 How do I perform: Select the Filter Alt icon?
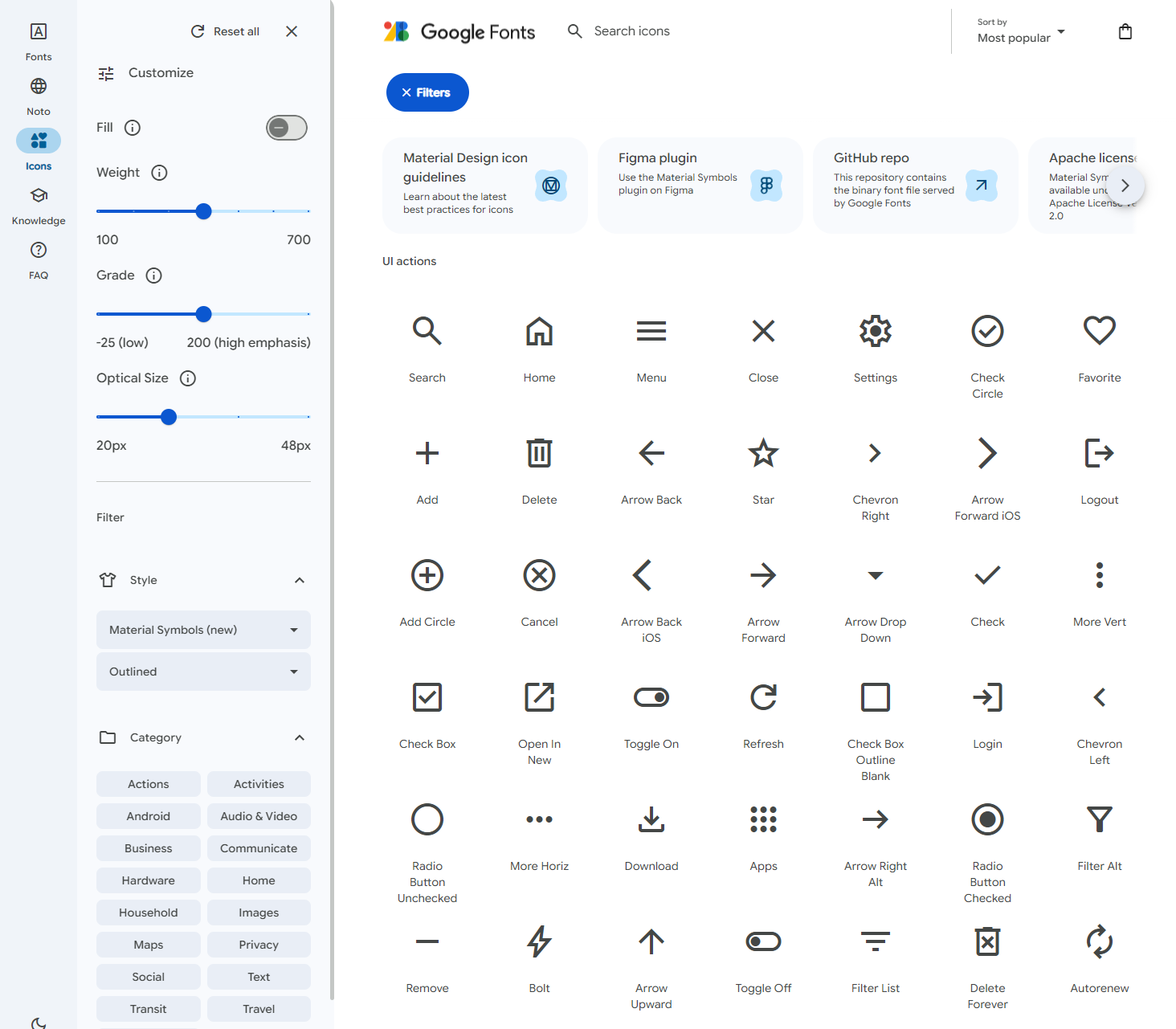1099,819
